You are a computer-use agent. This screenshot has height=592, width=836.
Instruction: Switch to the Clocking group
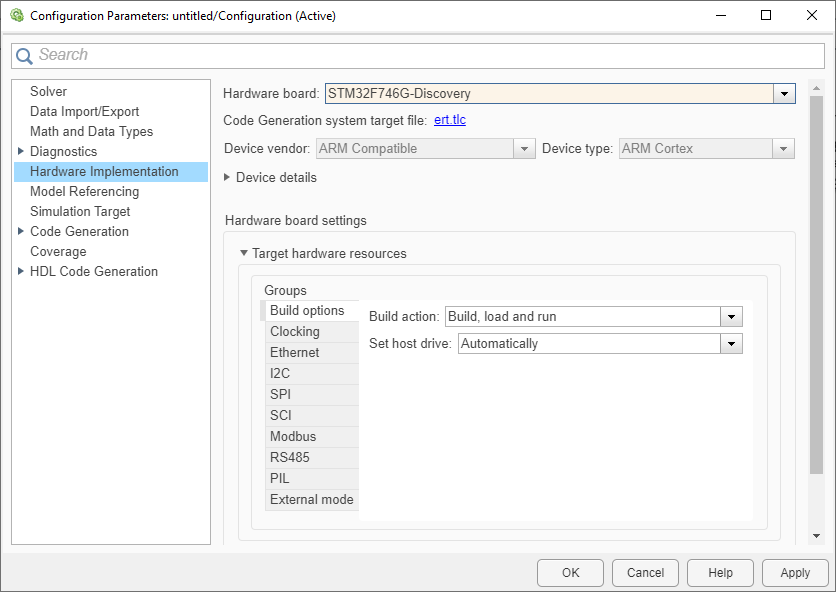pos(295,331)
